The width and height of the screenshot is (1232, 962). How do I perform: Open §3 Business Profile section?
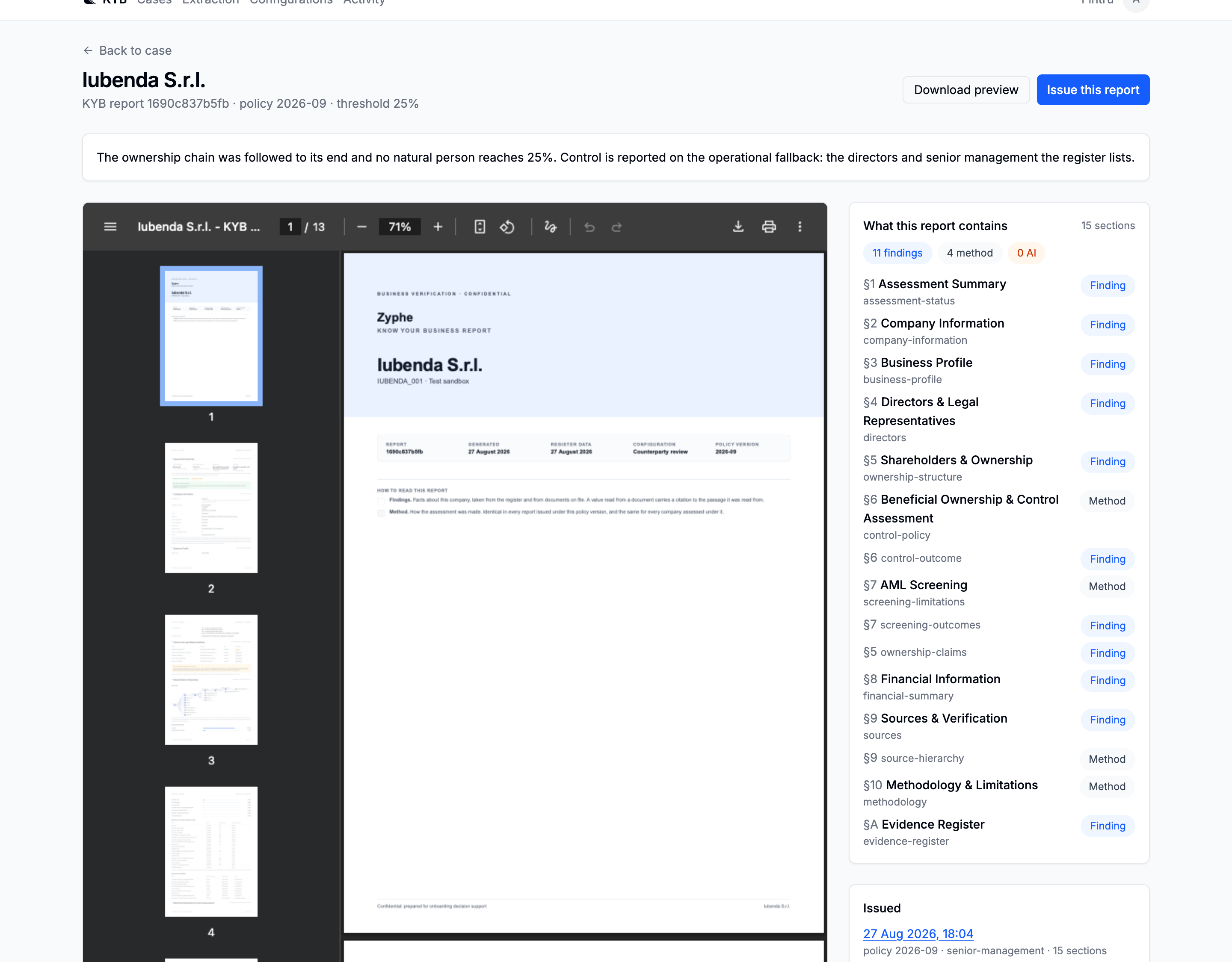click(x=999, y=371)
